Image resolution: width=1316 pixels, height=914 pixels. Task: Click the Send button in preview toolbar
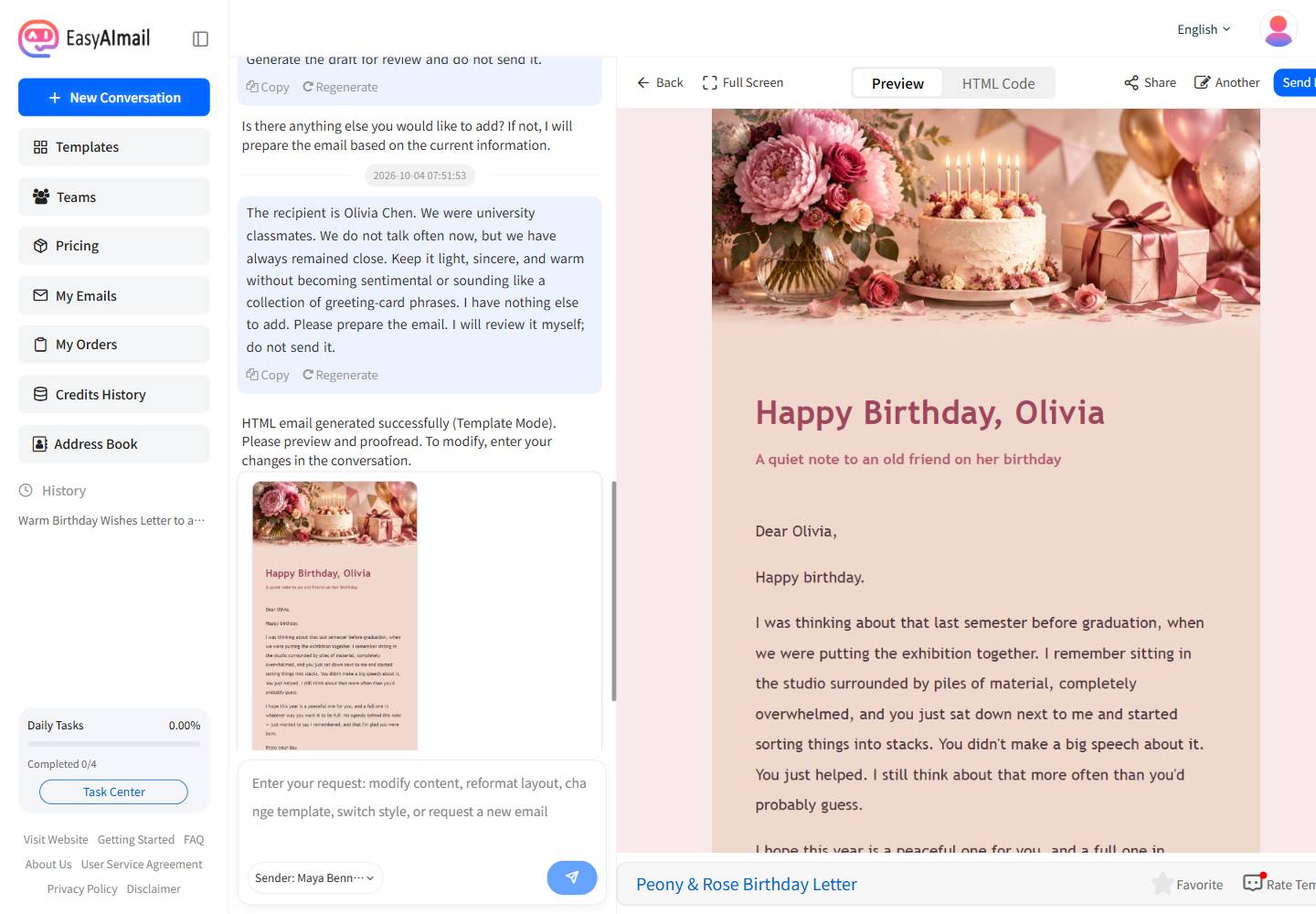(1296, 82)
